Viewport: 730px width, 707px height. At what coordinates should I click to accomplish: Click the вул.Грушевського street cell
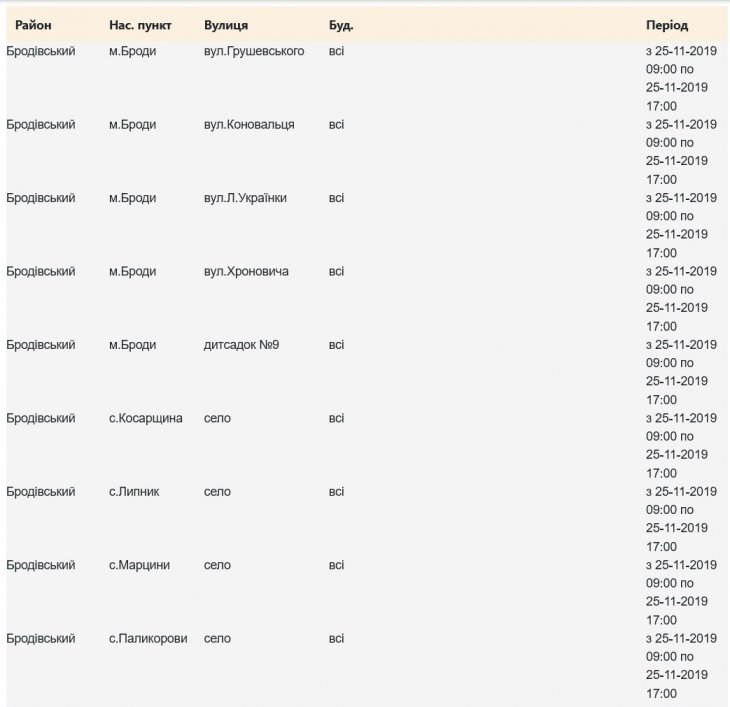click(x=253, y=51)
